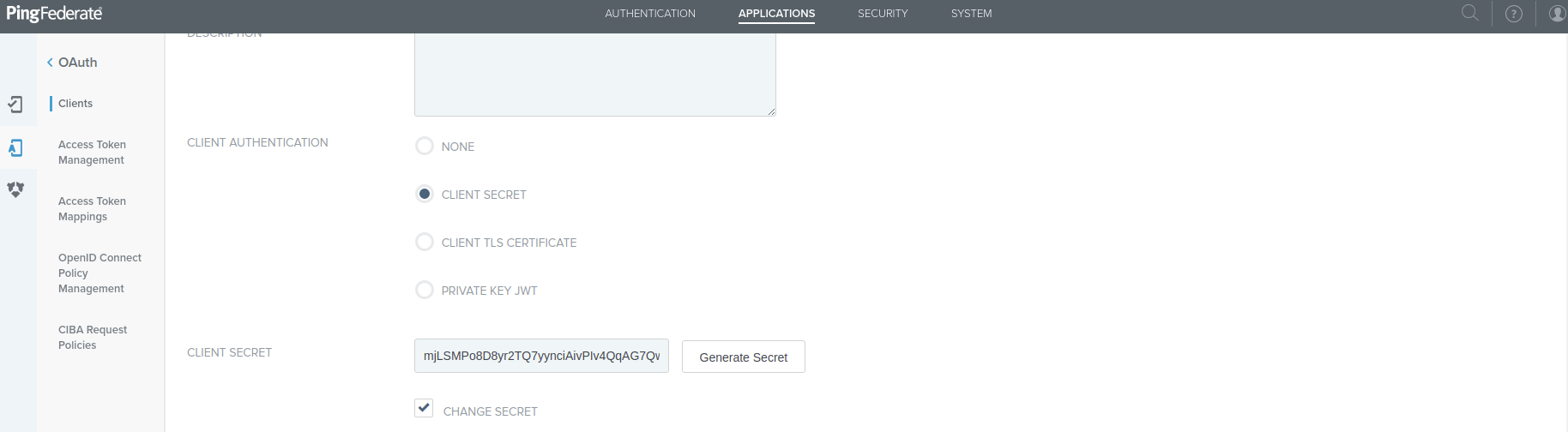Open the user account avatar icon

(1557, 14)
